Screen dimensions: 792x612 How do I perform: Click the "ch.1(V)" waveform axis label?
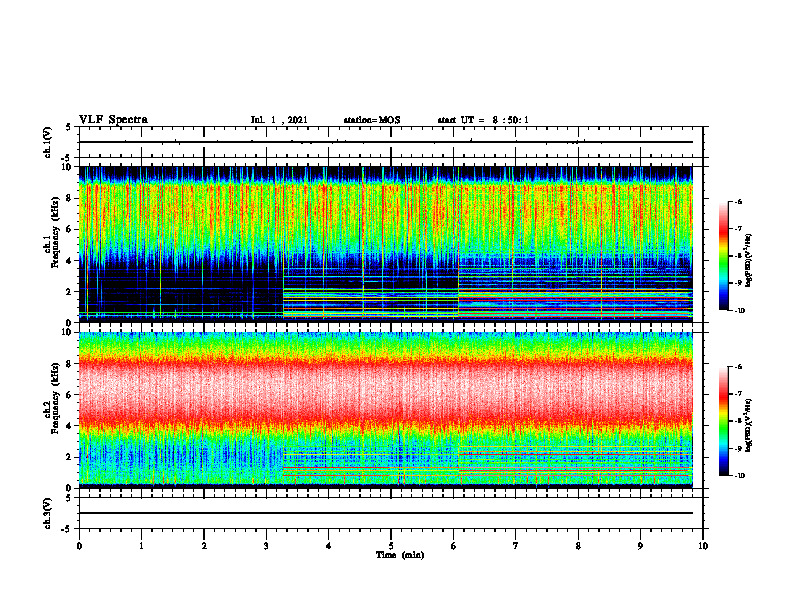pos(48,142)
